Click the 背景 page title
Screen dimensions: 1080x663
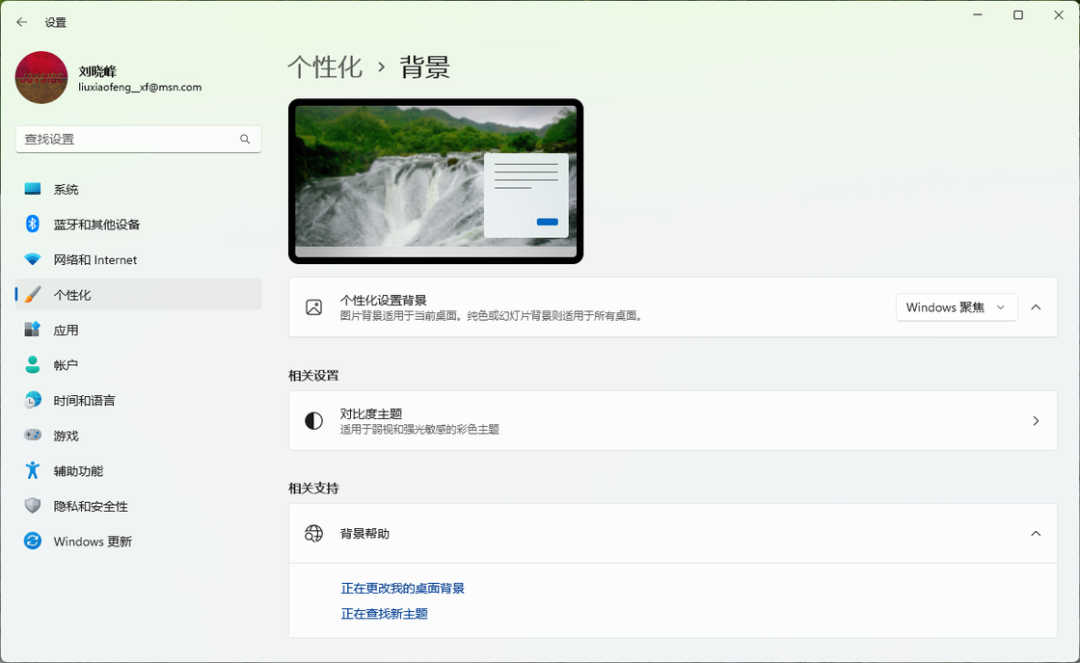424,67
